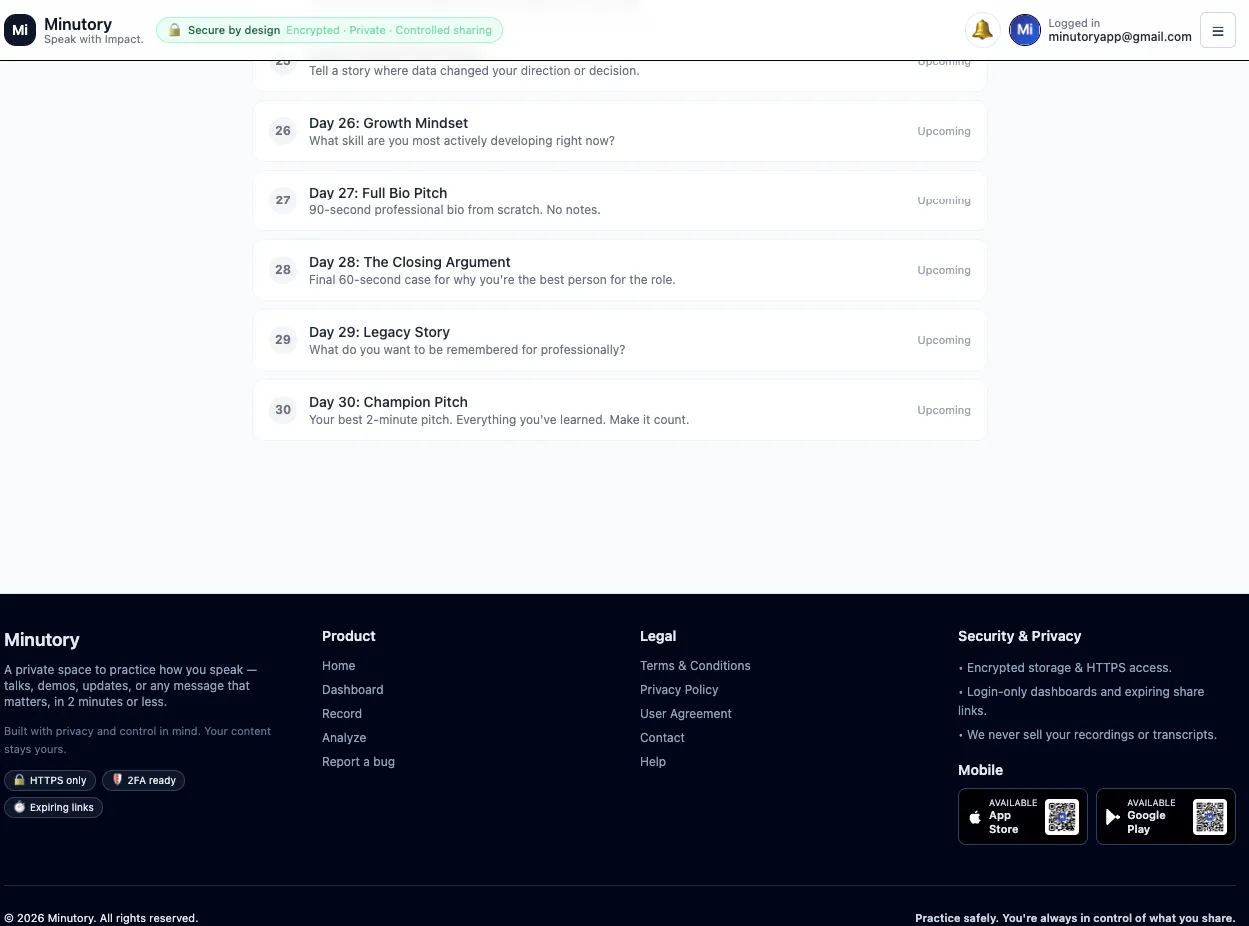1249x926 pixels.
Task: Select day number 26 circle
Action: pyautogui.click(x=283, y=131)
